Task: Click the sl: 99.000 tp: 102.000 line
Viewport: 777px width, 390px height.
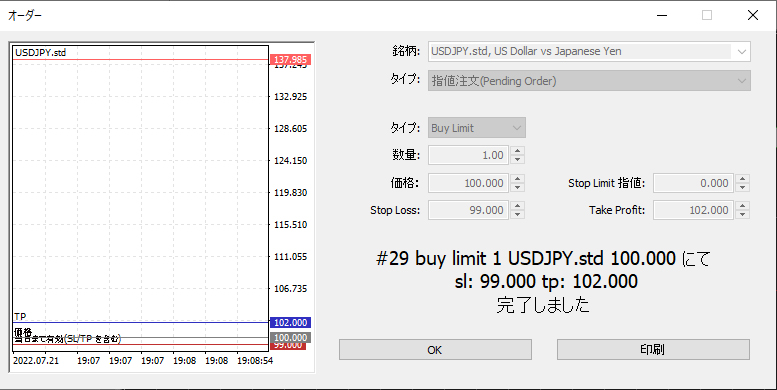Action: [x=546, y=281]
